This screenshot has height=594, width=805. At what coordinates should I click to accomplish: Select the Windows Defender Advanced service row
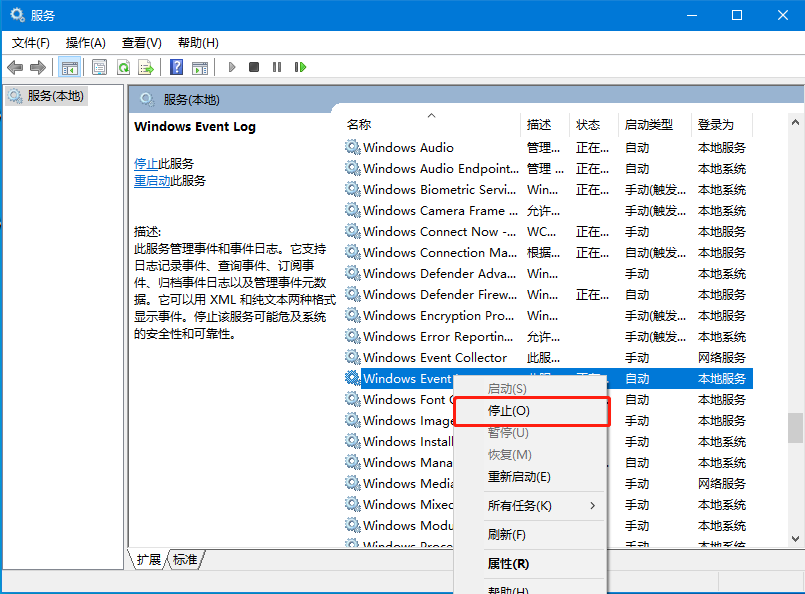548,274
